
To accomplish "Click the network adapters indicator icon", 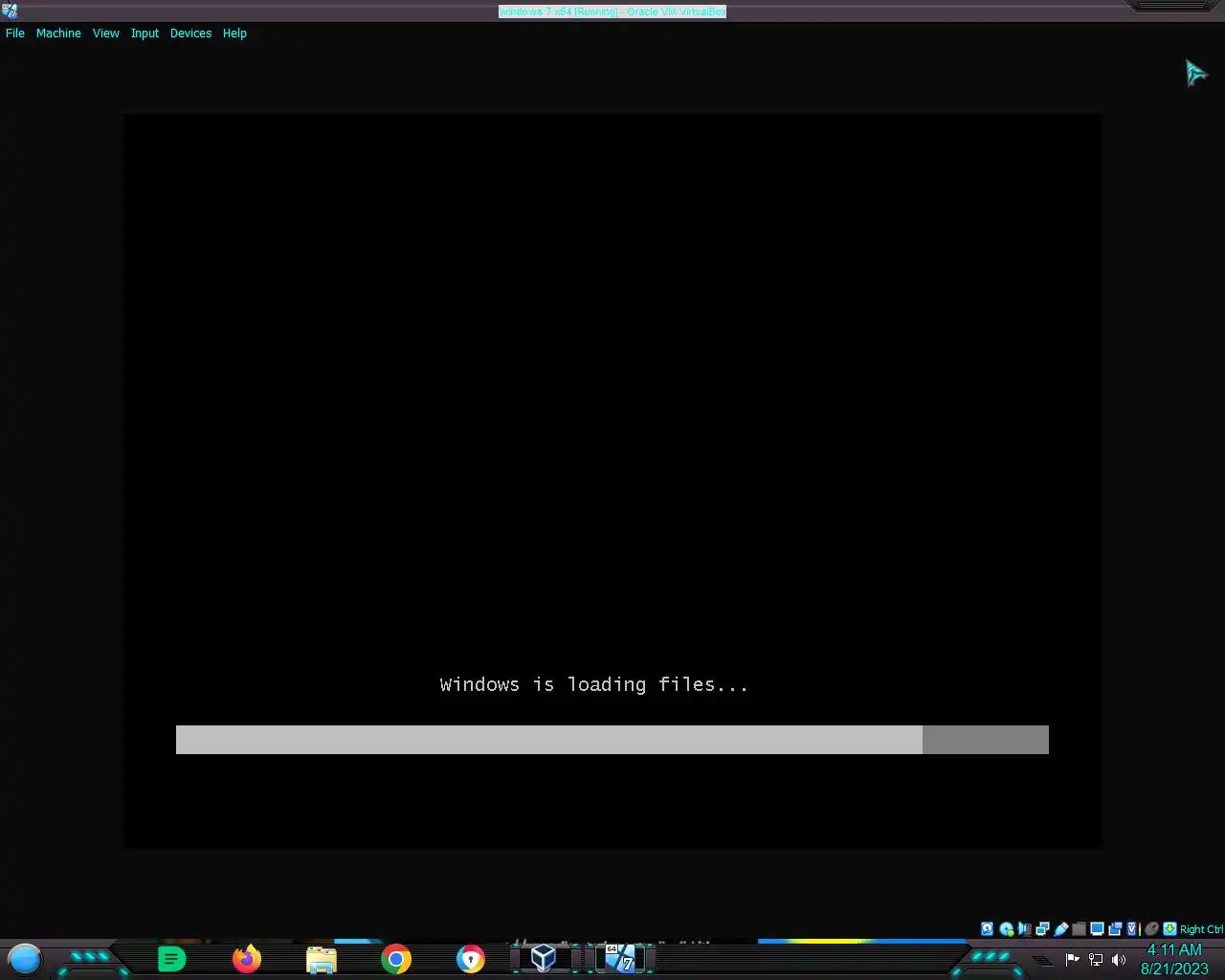I will point(1042,928).
